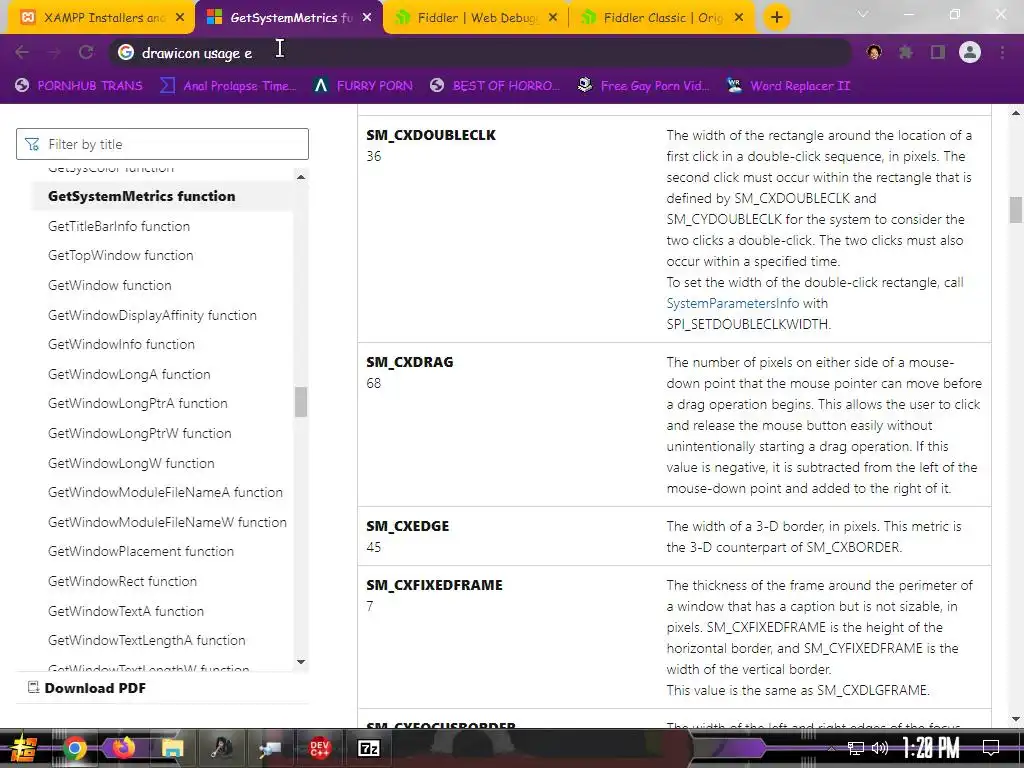
Task: Click the browser back arrow
Action: [22, 52]
